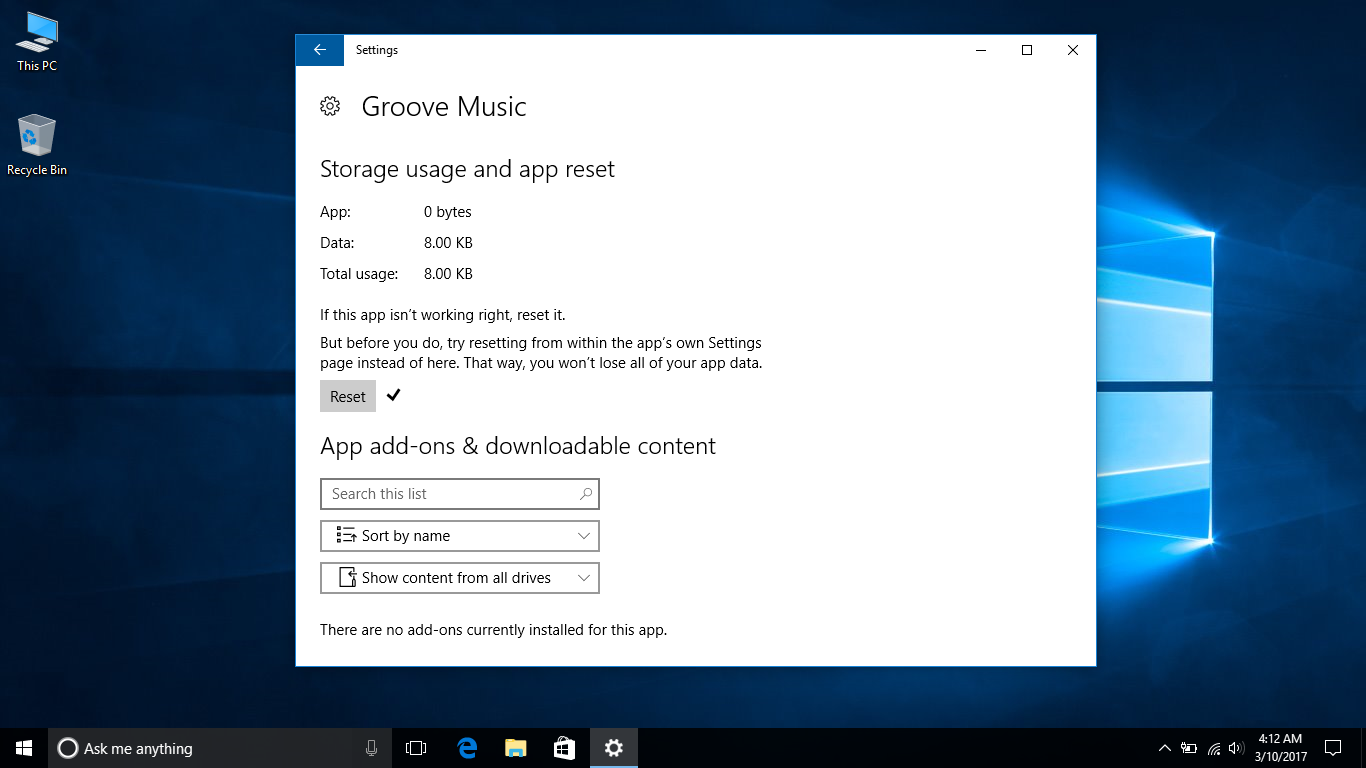
Task: Click the gear icon beside Groove Music
Action: 330,106
